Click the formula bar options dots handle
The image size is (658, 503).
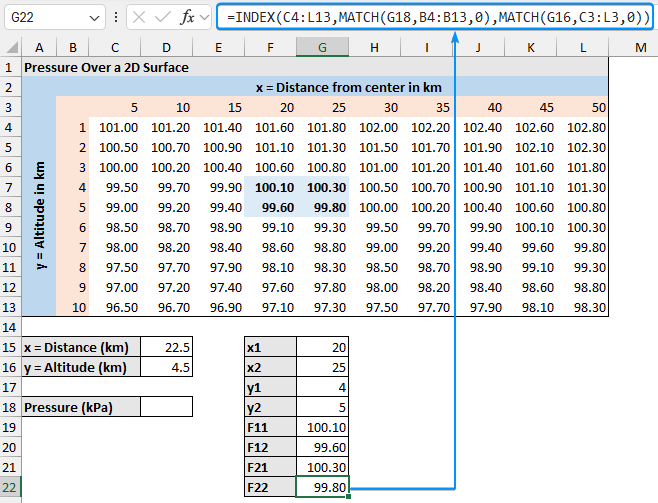pyautogui.click(x=116, y=17)
